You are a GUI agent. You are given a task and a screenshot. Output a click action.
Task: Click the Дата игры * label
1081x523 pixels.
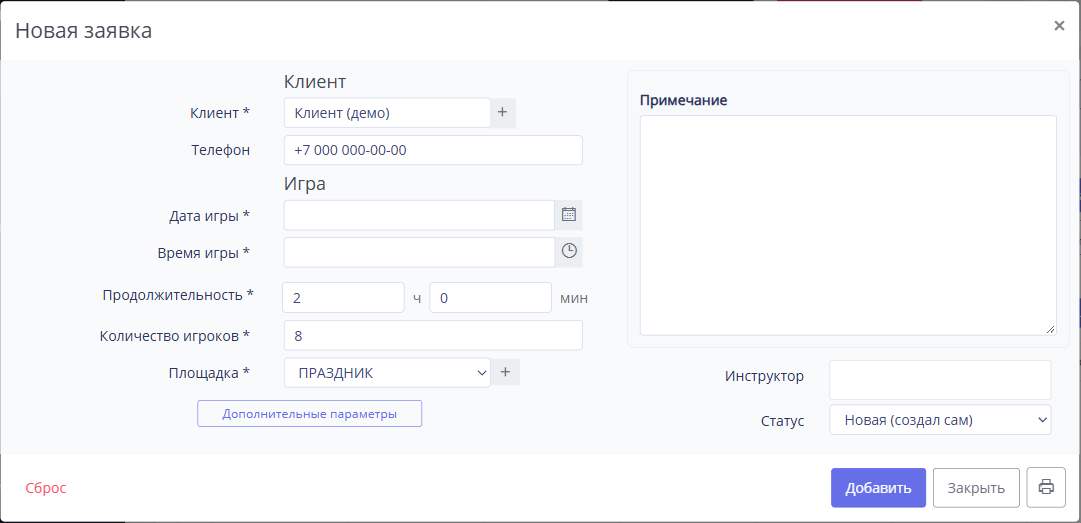pos(210,216)
